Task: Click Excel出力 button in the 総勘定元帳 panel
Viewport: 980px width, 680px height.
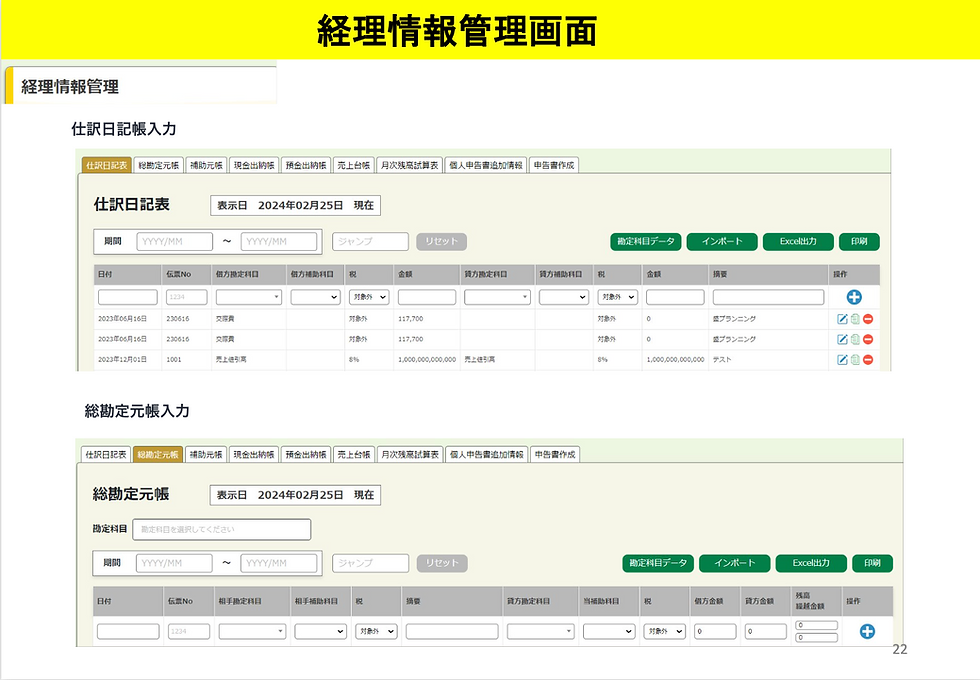Action: click(x=811, y=563)
